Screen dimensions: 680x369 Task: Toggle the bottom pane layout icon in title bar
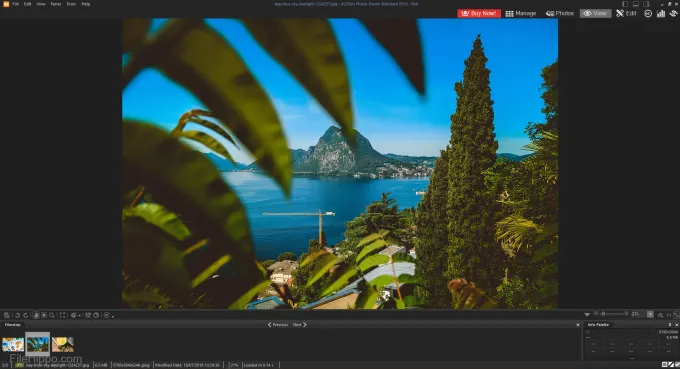(635, 4)
